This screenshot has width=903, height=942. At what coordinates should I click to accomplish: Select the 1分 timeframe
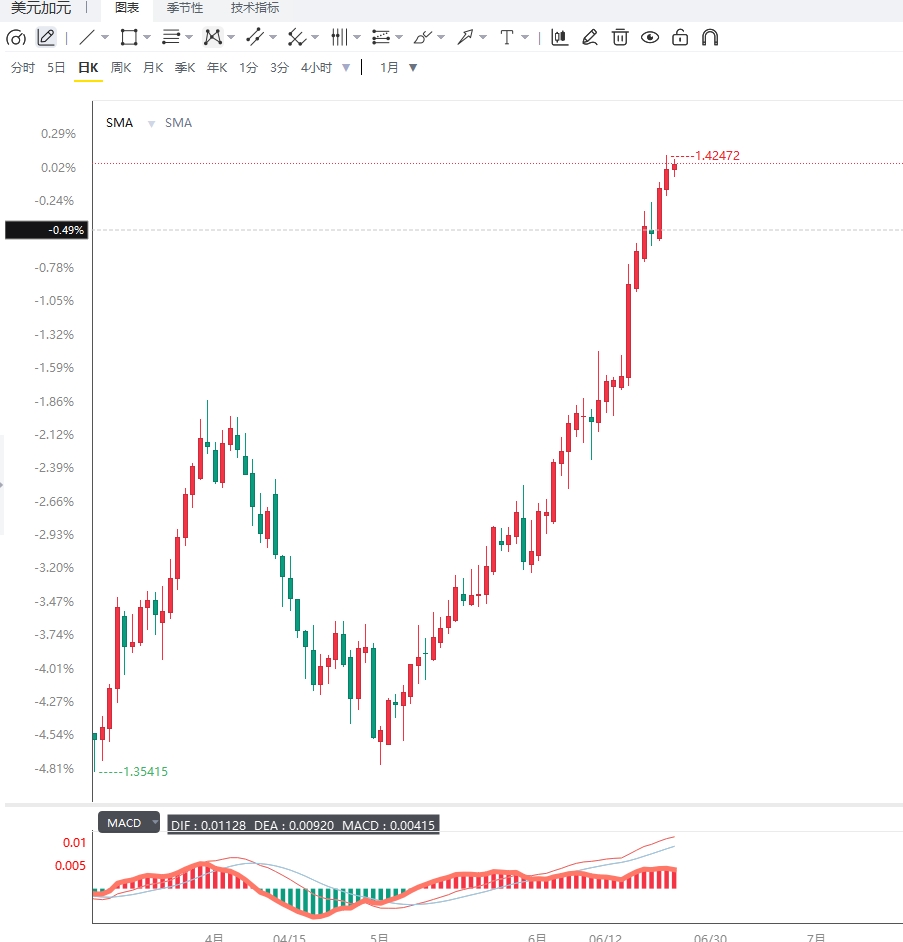[x=248, y=67]
